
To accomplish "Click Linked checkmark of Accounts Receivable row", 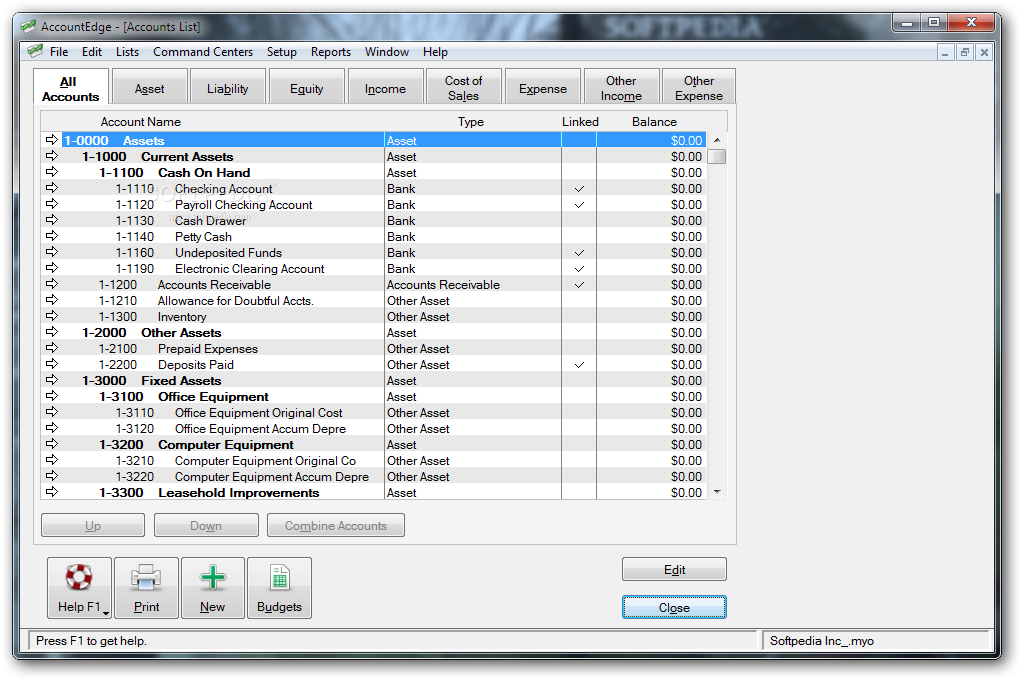I will coord(579,285).
